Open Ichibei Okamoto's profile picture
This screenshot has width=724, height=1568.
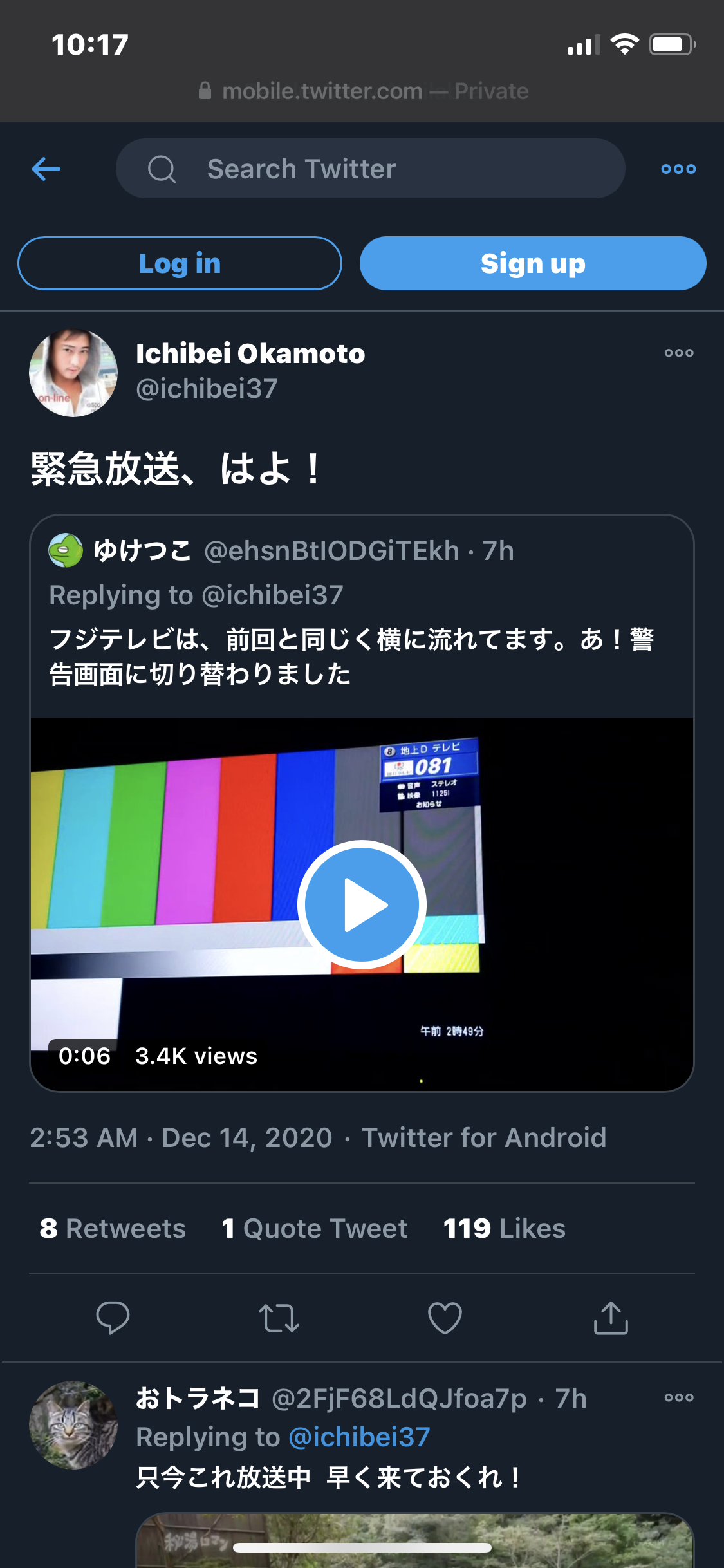73,373
